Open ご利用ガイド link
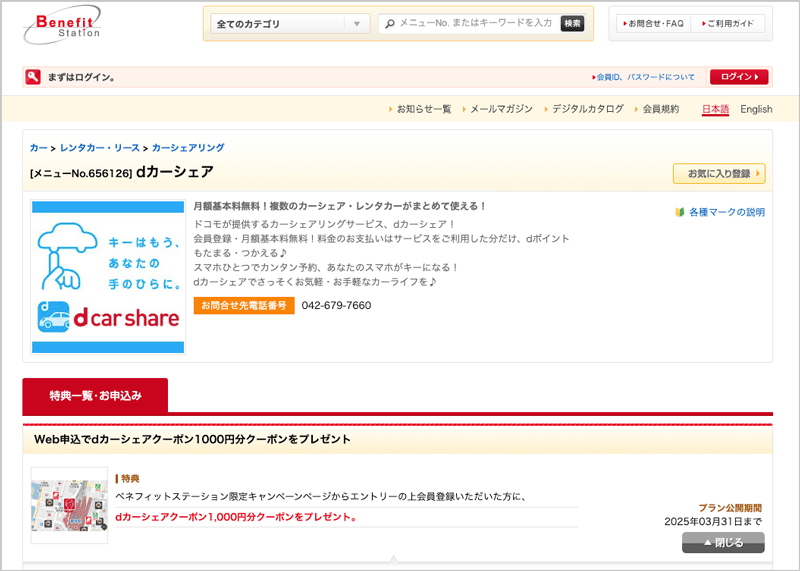 pyautogui.click(x=728, y=23)
